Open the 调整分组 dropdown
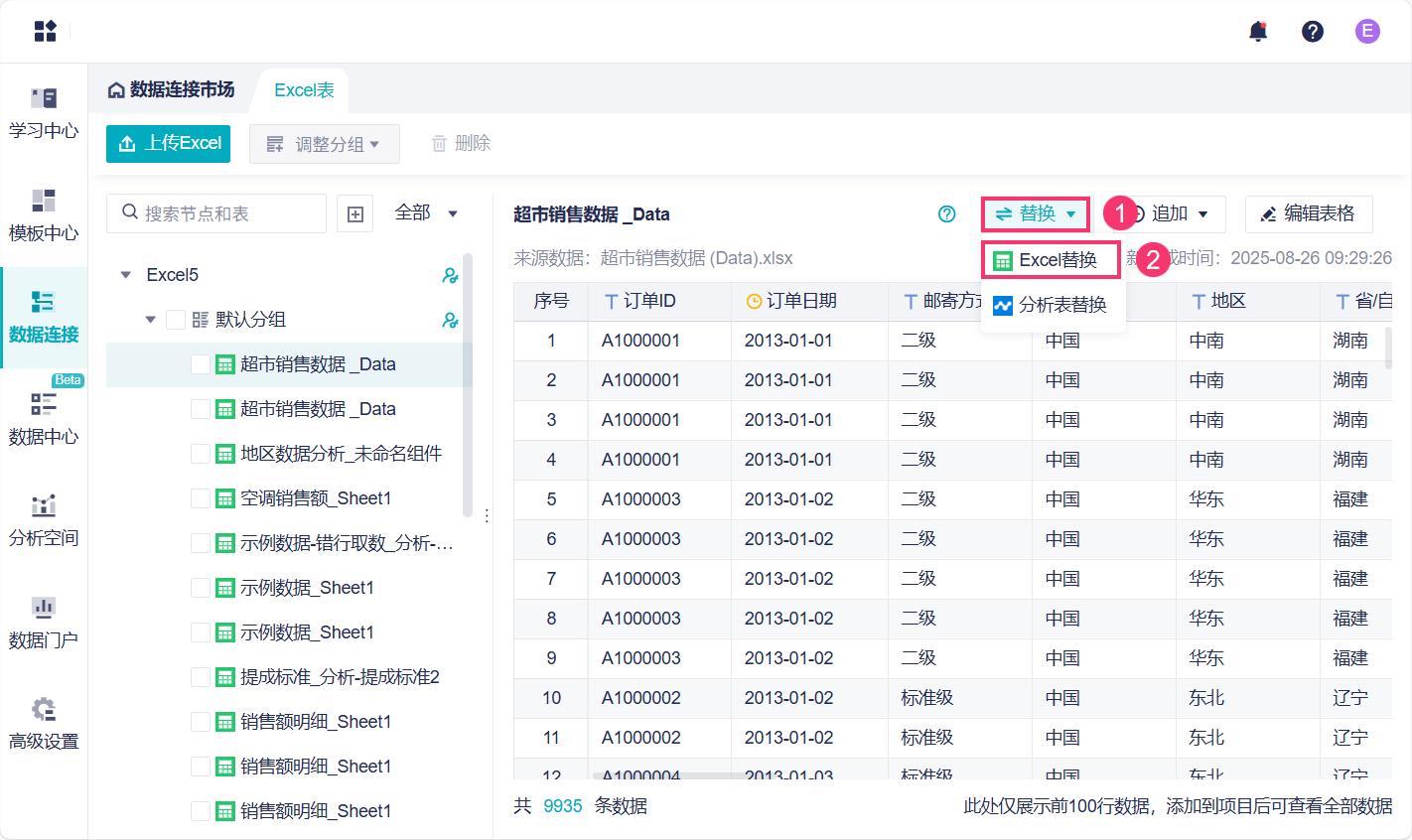This screenshot has width=1412, height=840. [325, 144]
